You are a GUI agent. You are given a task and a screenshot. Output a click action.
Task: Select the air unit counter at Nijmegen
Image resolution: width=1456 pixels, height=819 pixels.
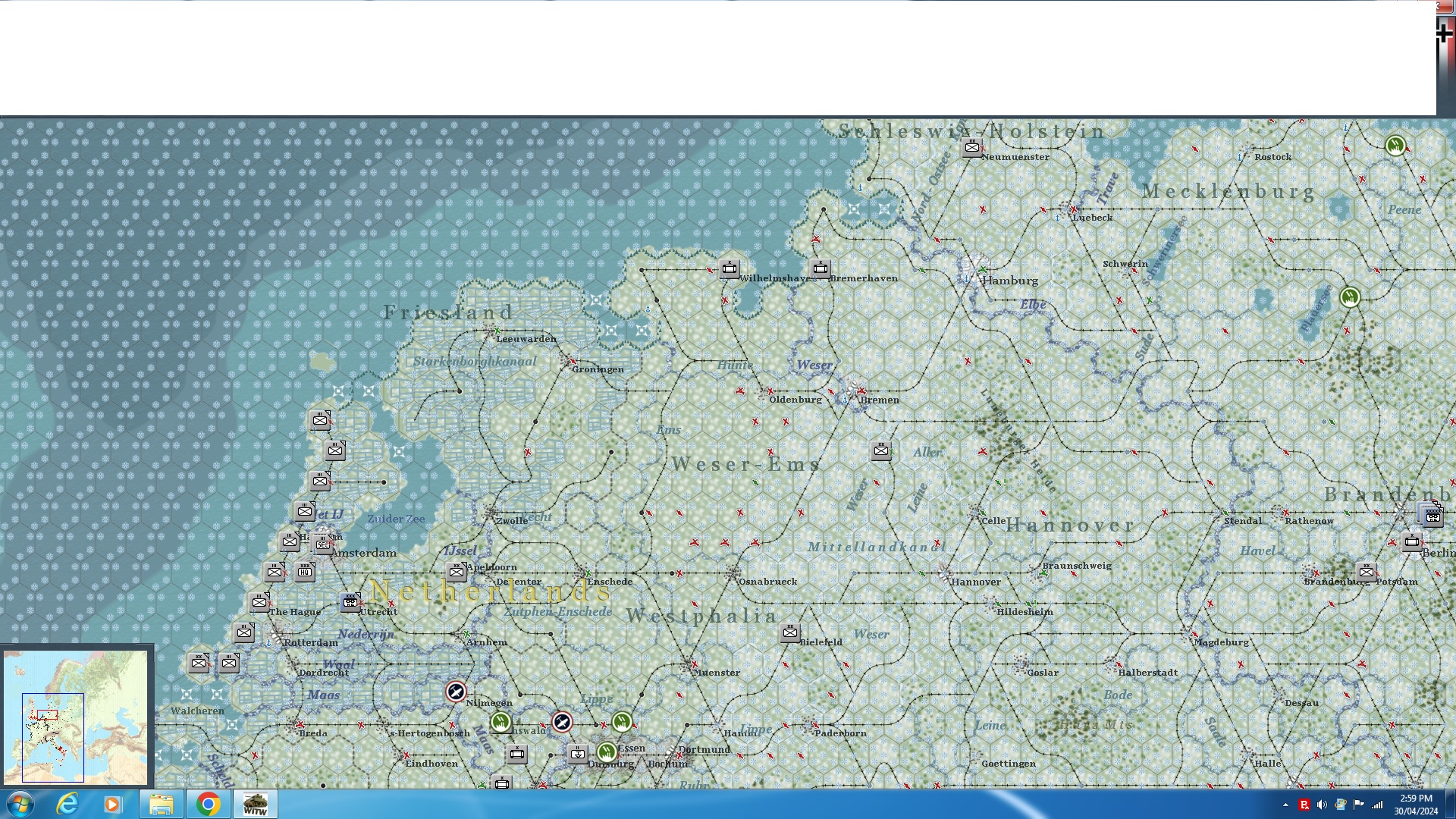pos(456,692)
